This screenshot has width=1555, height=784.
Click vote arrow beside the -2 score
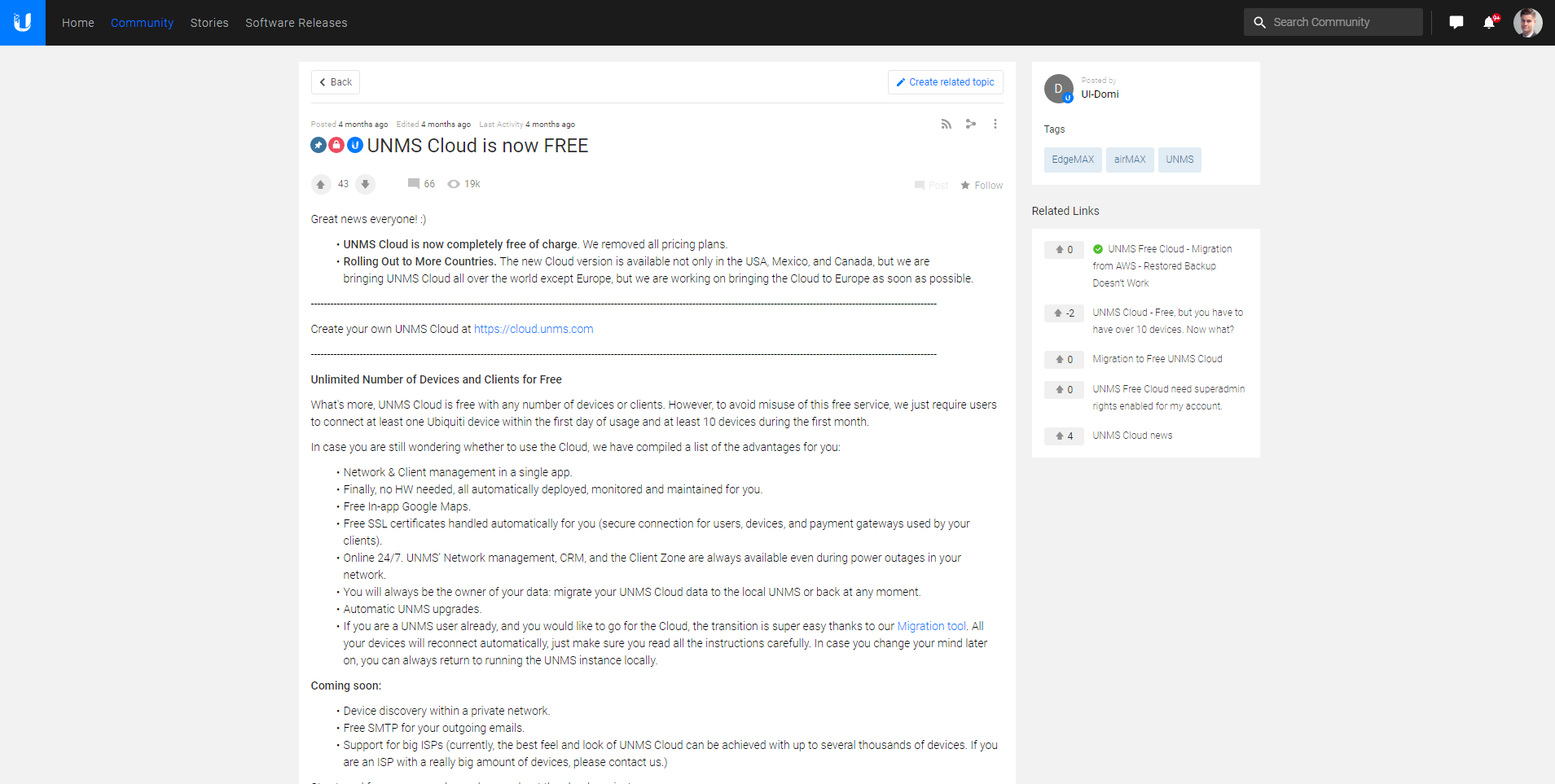click(1057, 313)
